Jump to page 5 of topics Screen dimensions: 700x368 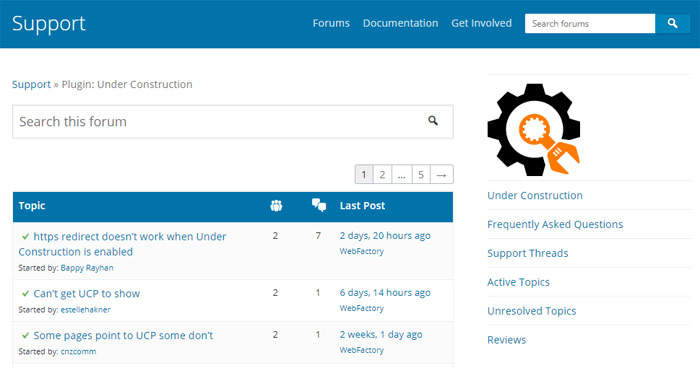421,175
